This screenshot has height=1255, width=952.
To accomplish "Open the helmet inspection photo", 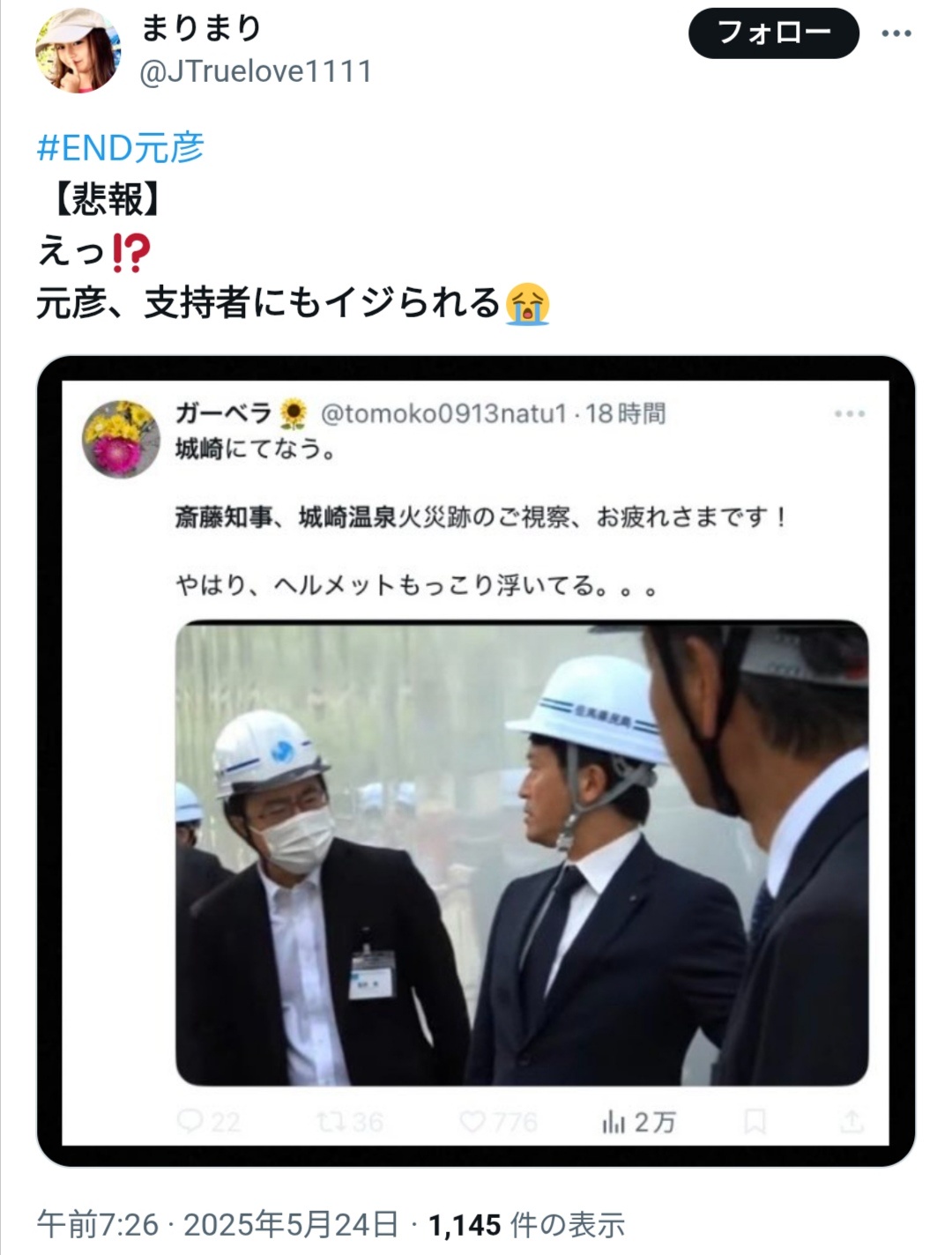I will point(522,853).
